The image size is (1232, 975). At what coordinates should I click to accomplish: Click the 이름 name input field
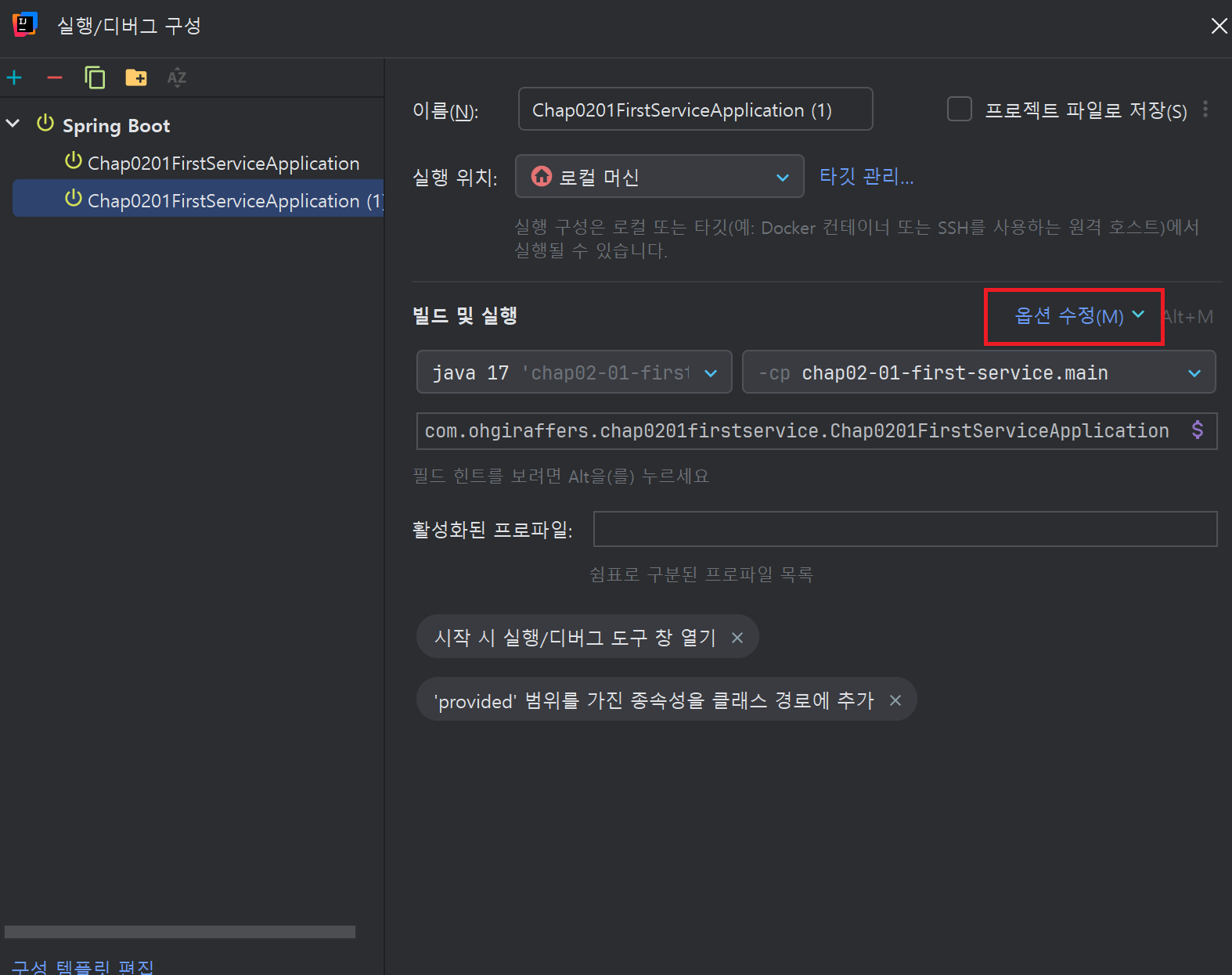point(695,109)
